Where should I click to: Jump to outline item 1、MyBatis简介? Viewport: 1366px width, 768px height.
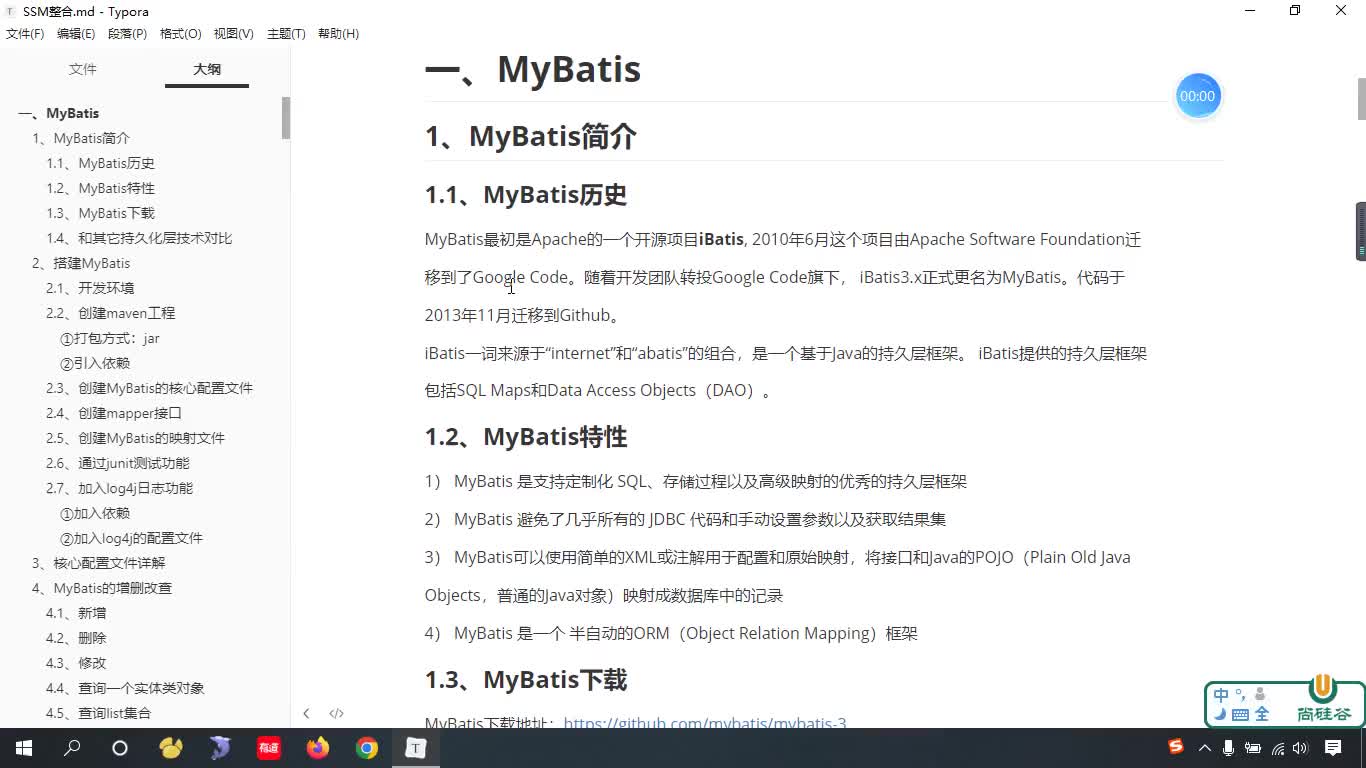(x=81, y=138)
